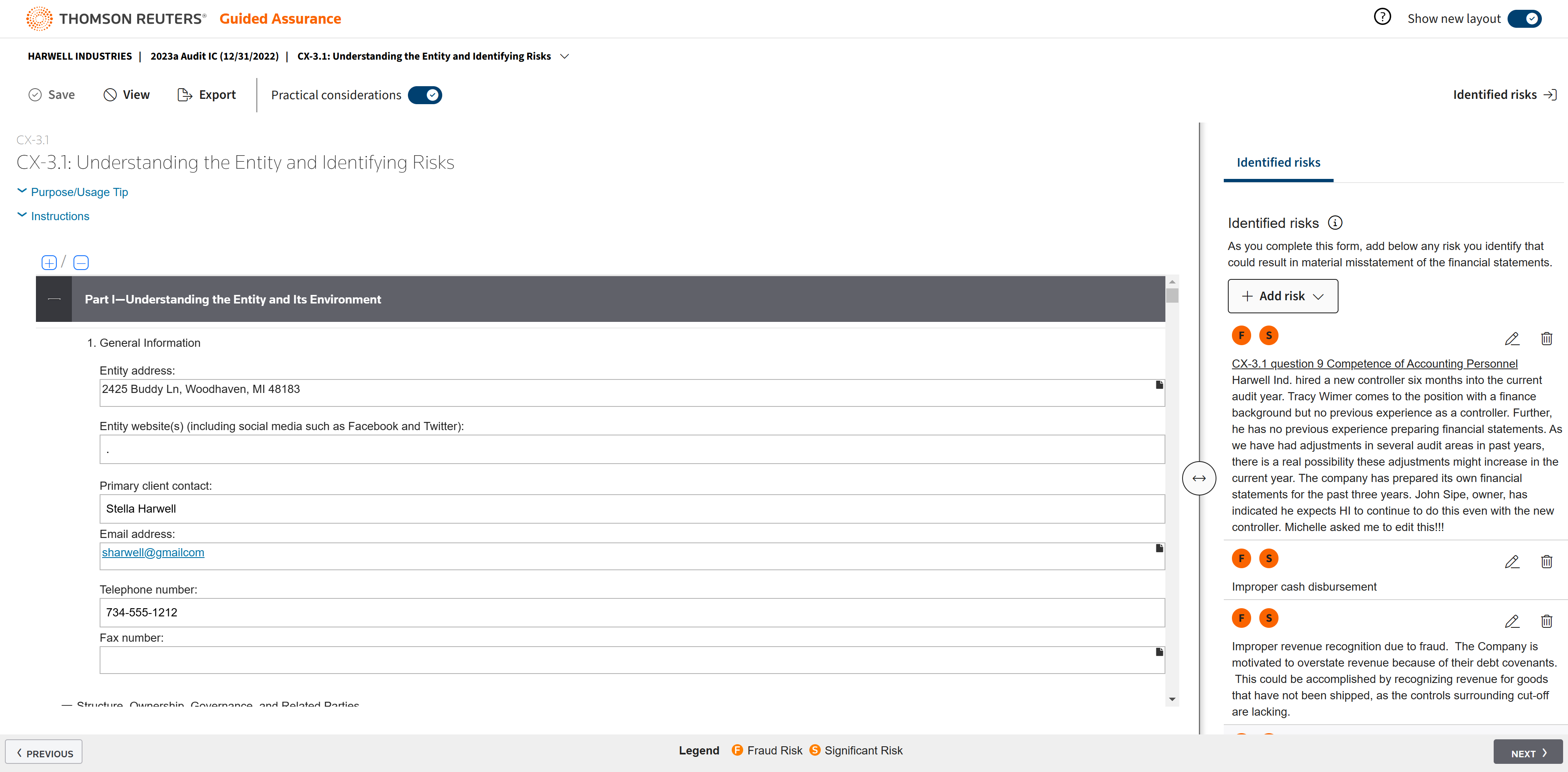Collapse Part I Understanding the Entity section
The width and height of the screenshot is (1568, 772).
click(54, 299)
